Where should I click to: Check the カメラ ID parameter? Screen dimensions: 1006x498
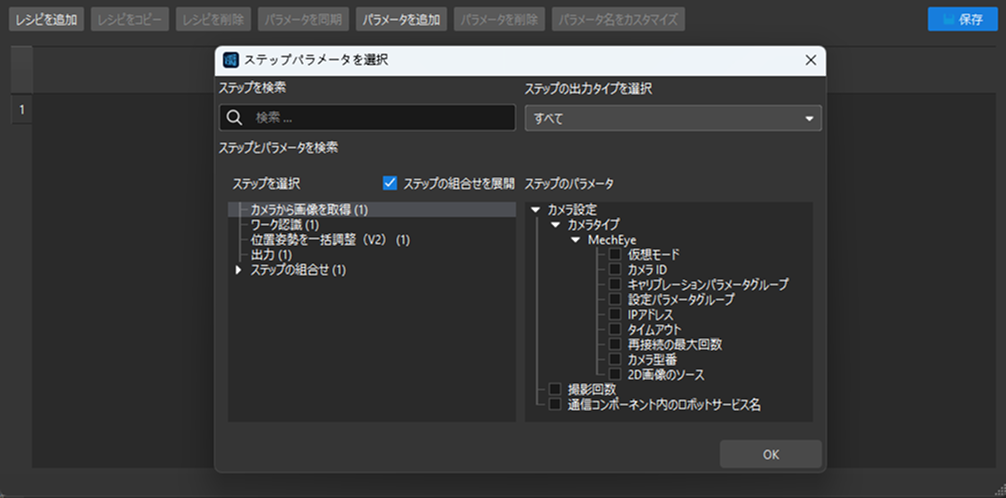click(x=615, y=270)
